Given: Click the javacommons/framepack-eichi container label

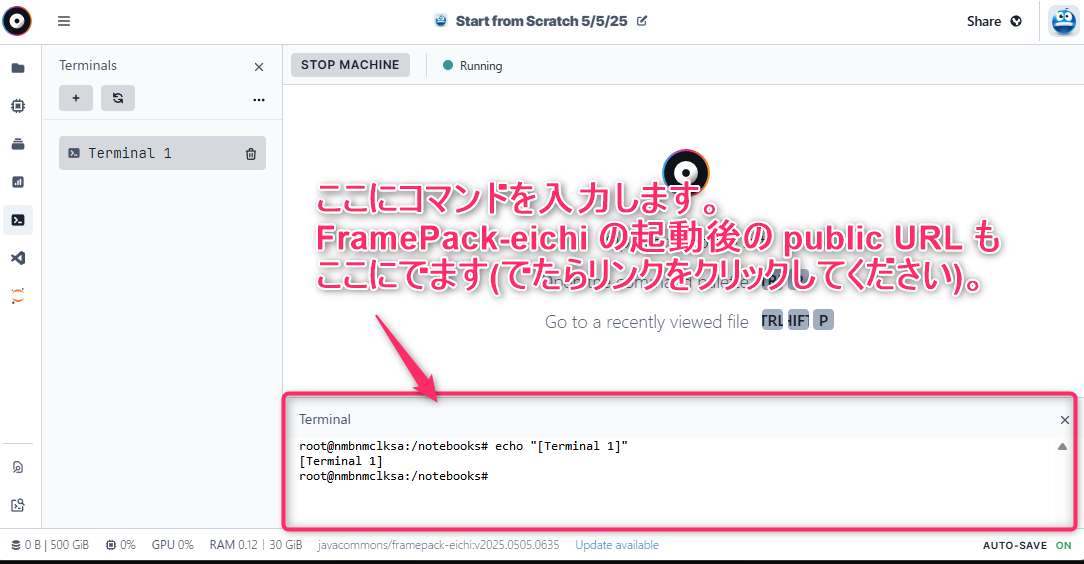Looking at the screenshot, I should tap(438, 545).
